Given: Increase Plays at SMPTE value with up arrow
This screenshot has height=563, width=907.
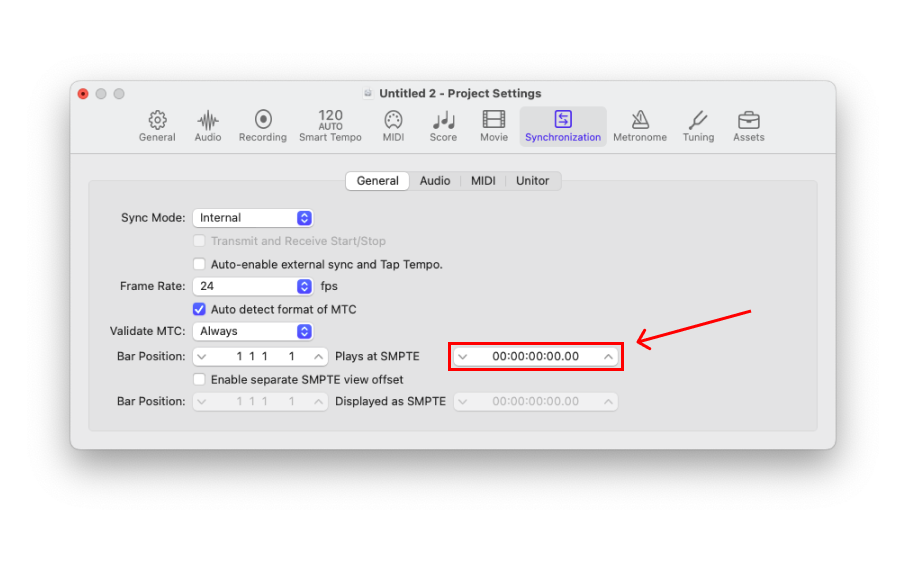Looking at the screenshot, I should [608, 356].
